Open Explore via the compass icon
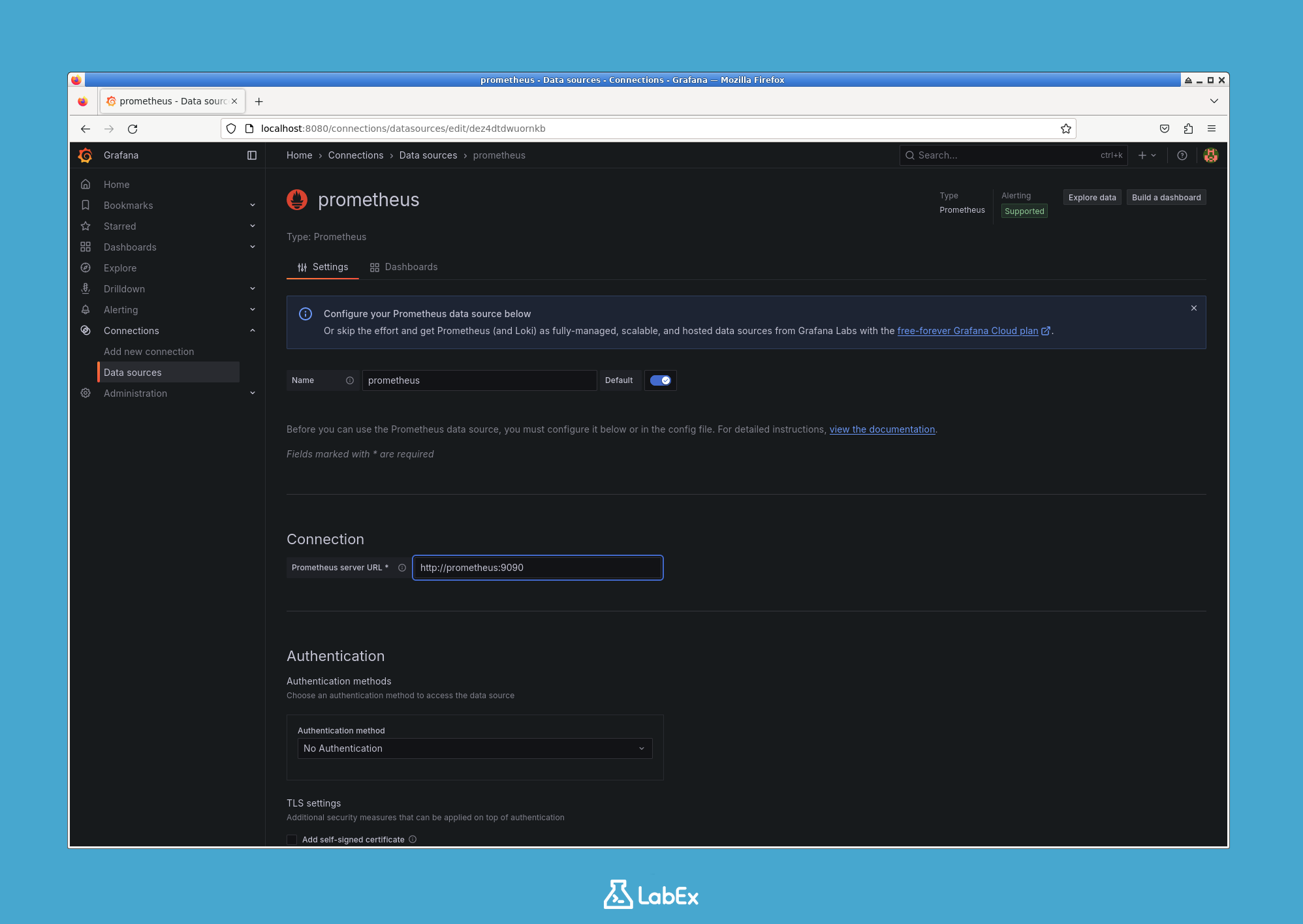 [x=86, y=268]
